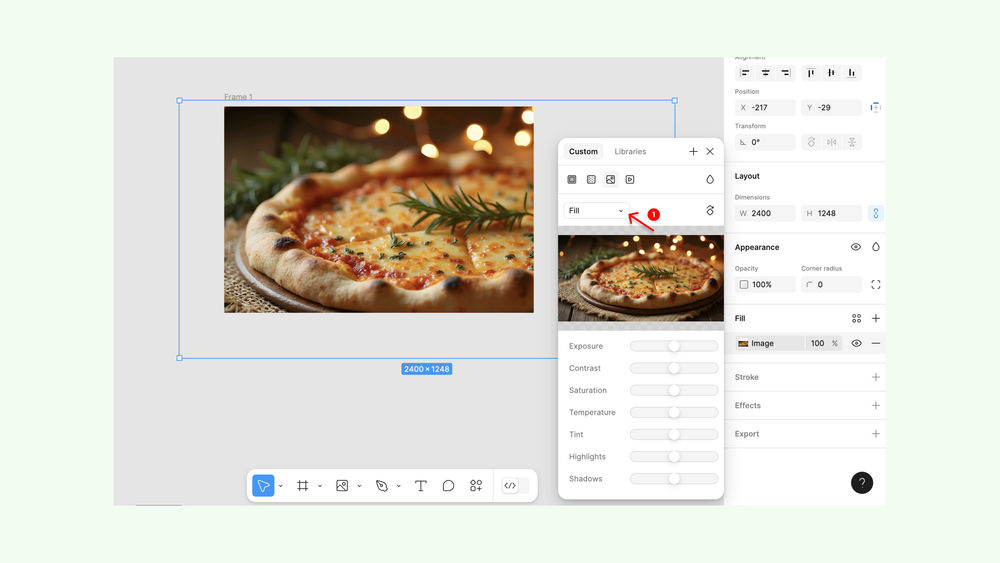Select the Frame tool
Viewport: 1000px width, 563px height.
303,486
